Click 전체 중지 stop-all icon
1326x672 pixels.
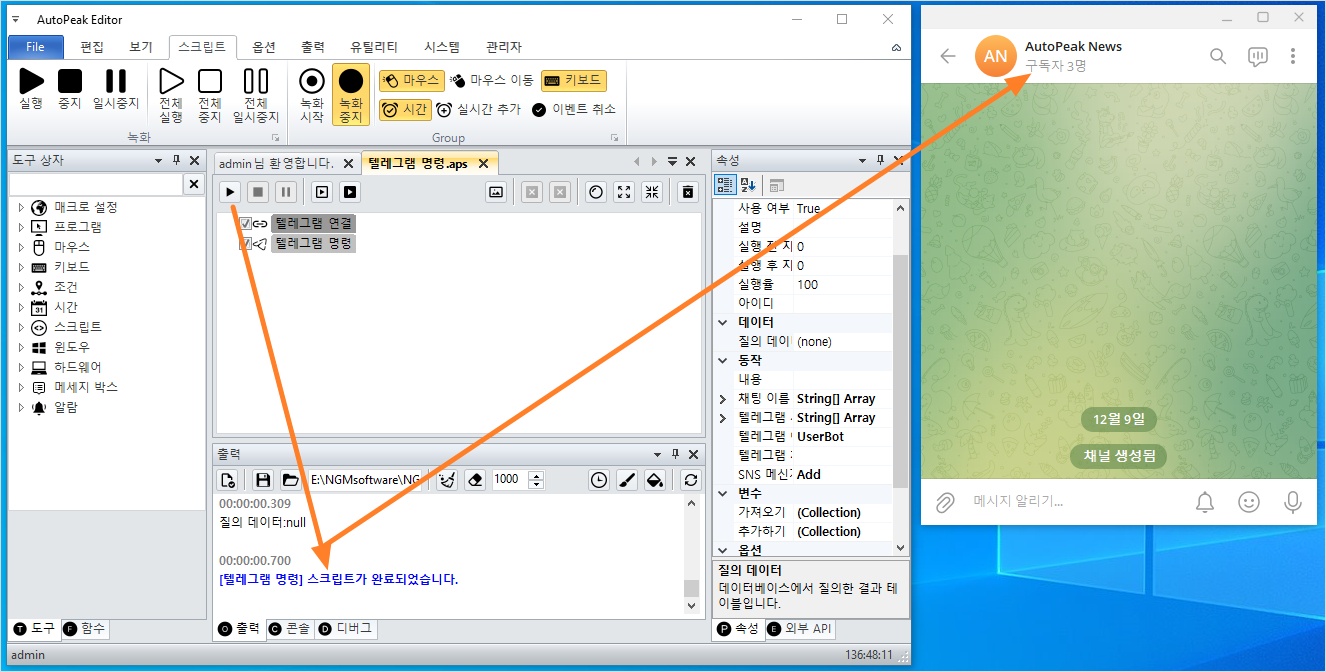click(209, 96)
